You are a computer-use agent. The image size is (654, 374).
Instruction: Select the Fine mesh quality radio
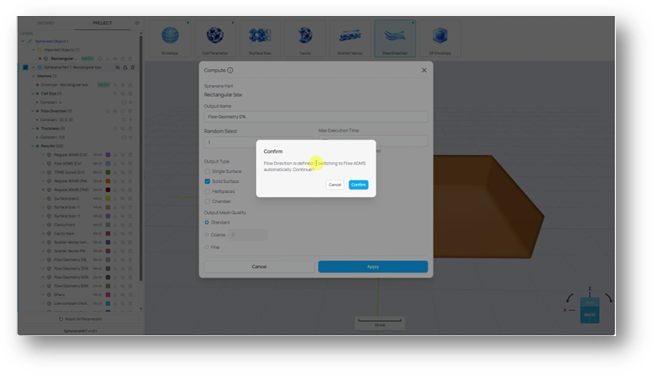pos(206,247)
